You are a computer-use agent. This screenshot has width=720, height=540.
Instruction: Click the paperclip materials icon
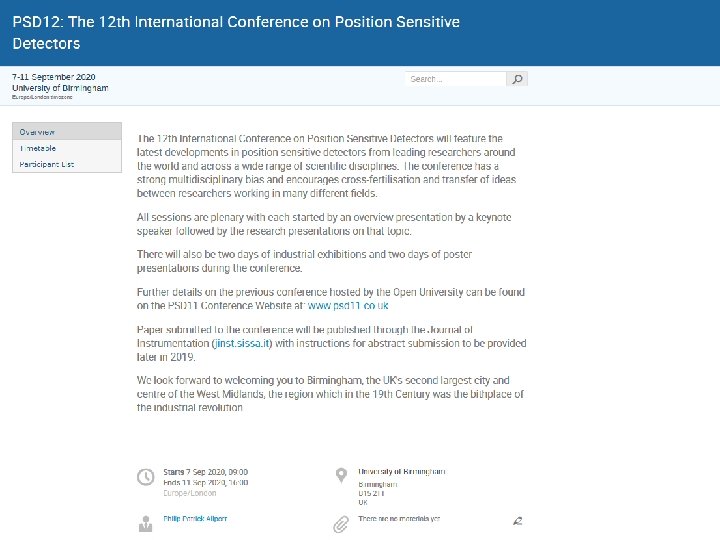[x=340, y=523]
